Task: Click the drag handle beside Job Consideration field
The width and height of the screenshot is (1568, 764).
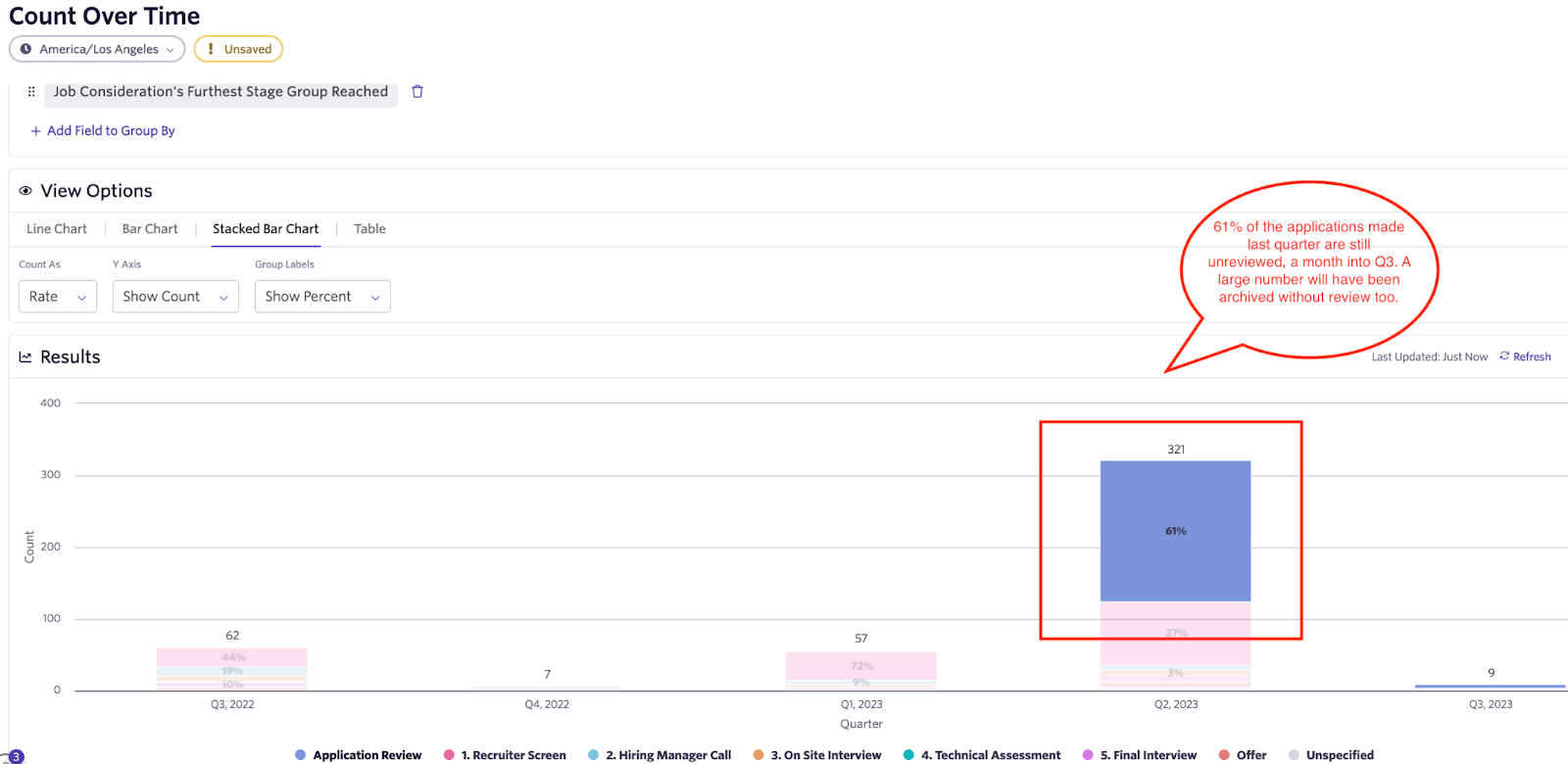Action: [31, 91]
